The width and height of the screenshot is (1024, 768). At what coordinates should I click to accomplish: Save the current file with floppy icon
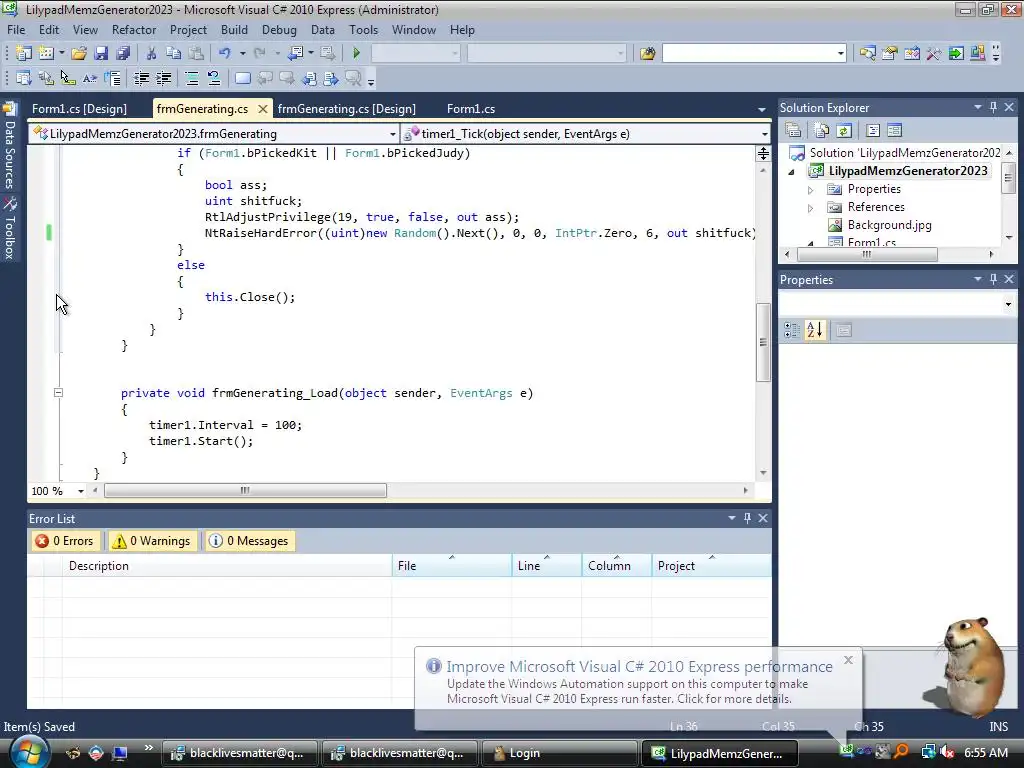tap(101, 53)
